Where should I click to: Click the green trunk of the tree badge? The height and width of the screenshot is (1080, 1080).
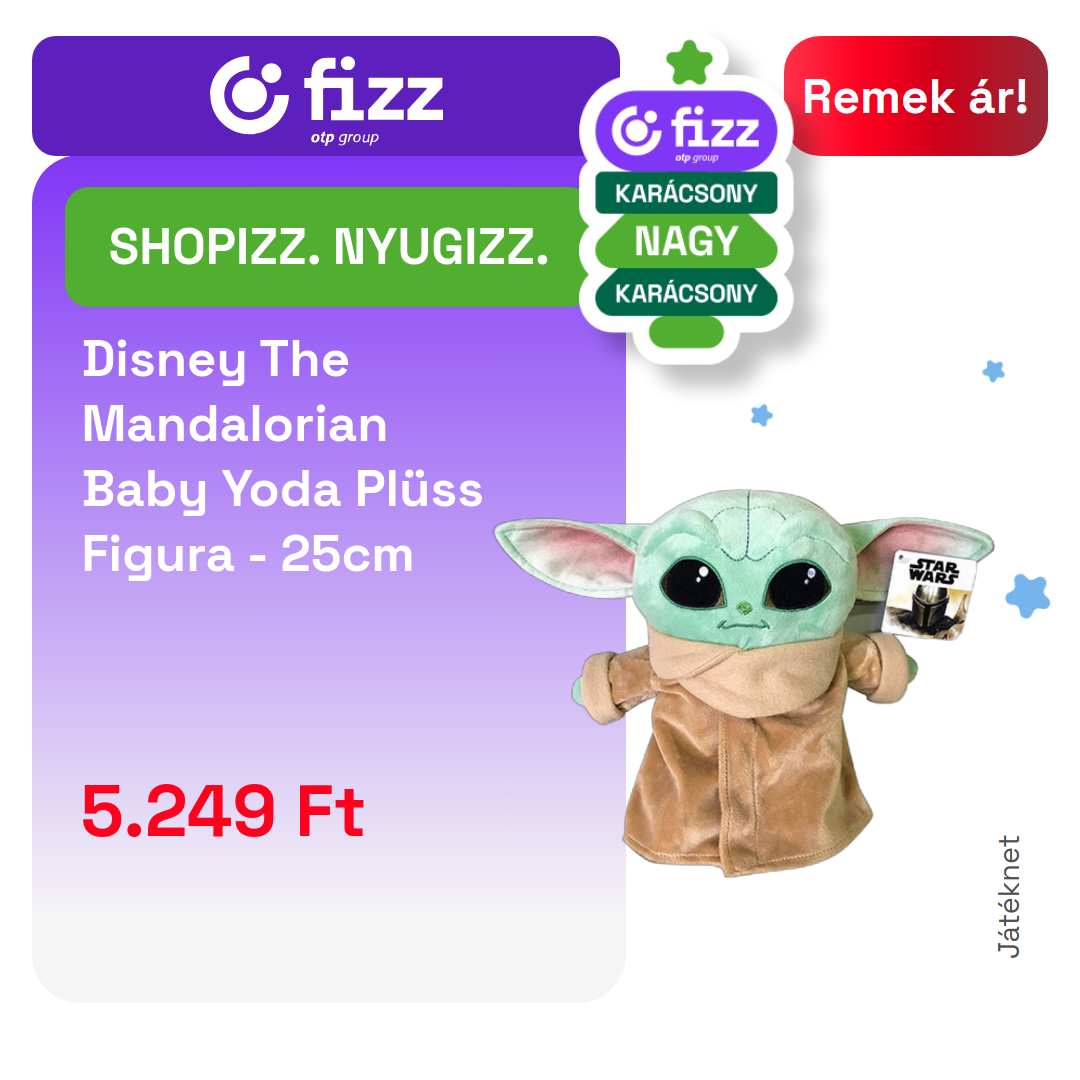686,332
